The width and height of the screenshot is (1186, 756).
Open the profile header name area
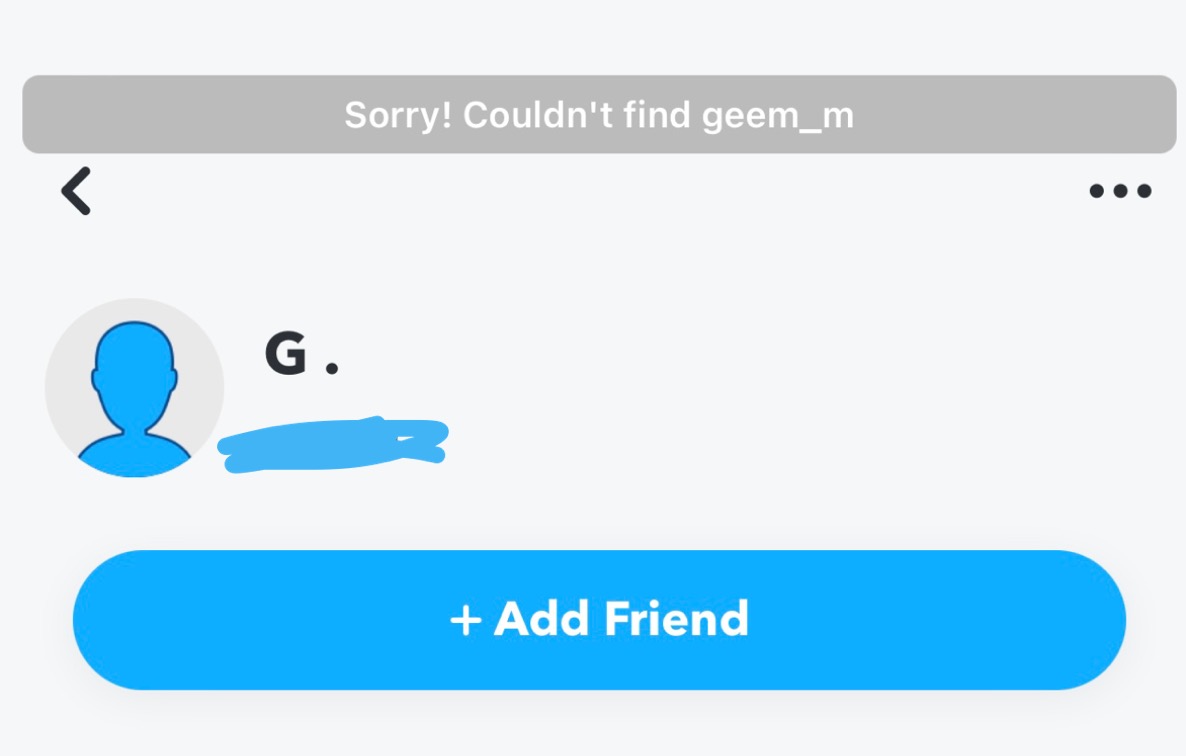click(x=302, y=353)
